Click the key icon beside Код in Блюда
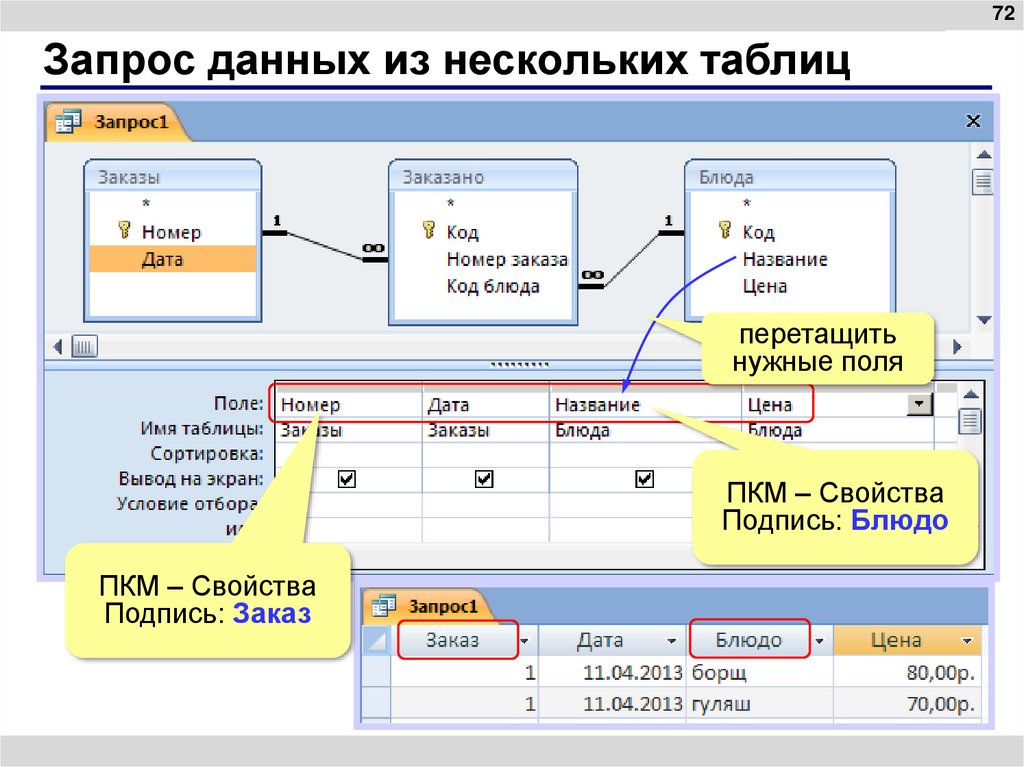Image resolution: width=1024 pixels, height=767 pixels. pos(723,231)
